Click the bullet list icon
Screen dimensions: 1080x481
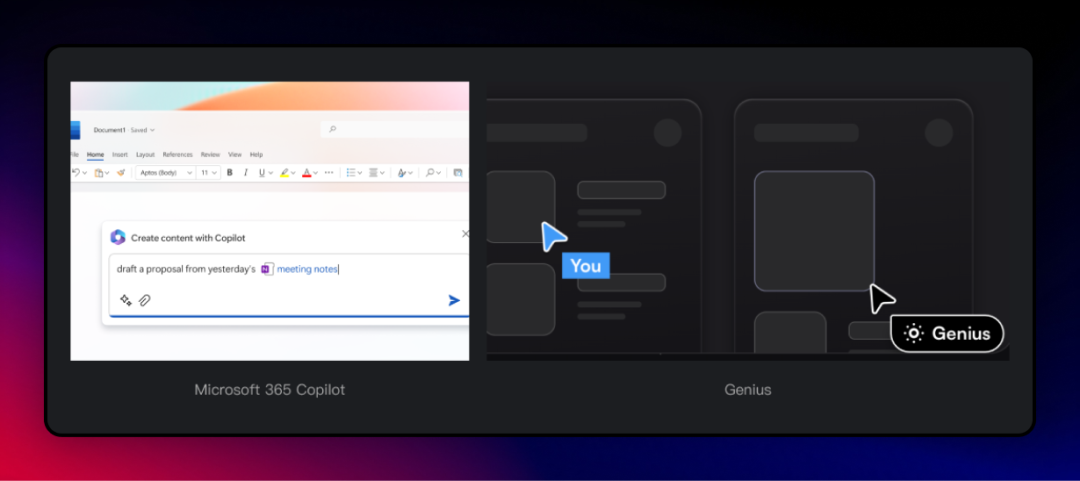351,173
